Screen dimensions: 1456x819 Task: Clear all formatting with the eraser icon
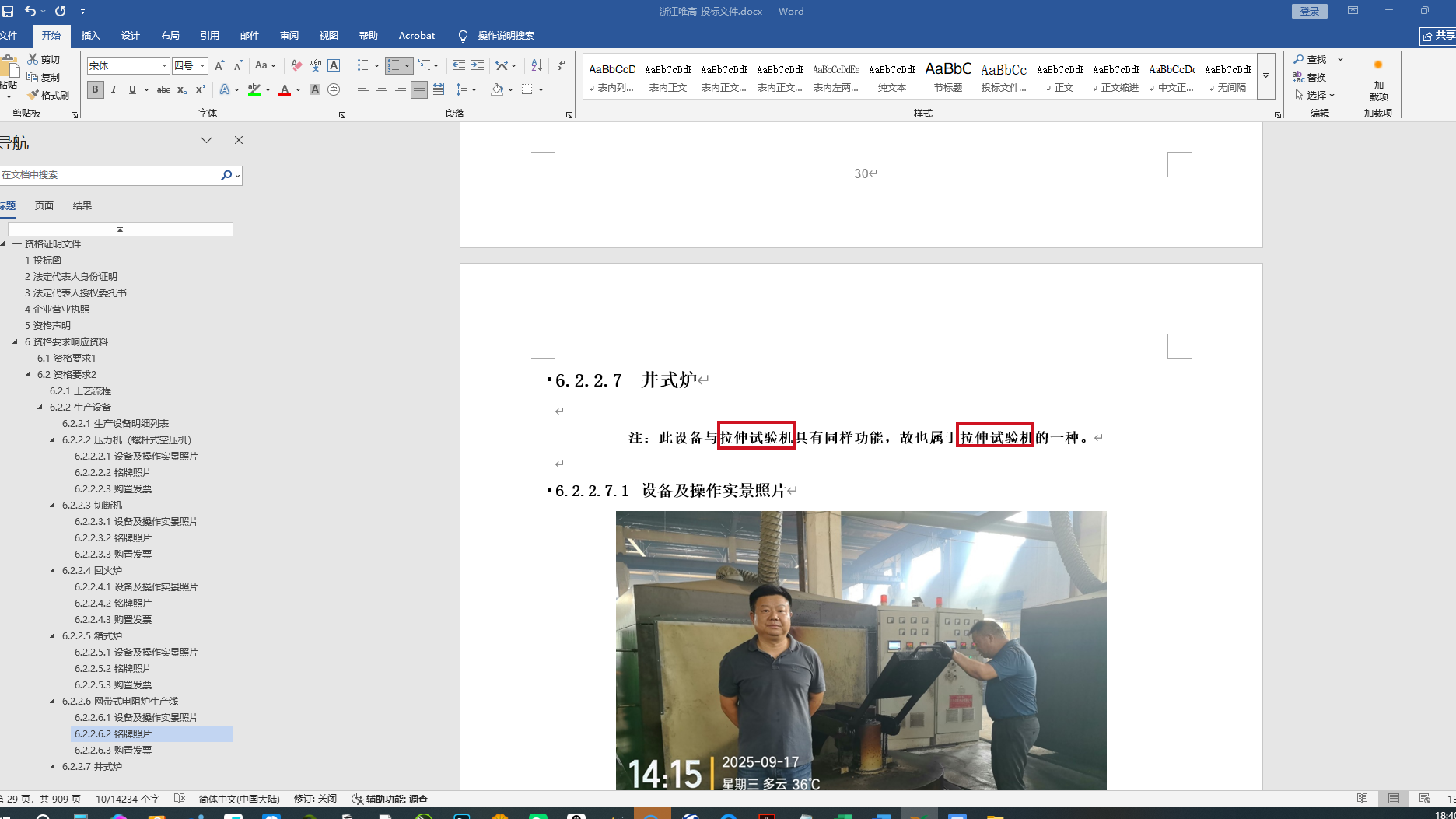pyautogui.click(x=296, y=65)
